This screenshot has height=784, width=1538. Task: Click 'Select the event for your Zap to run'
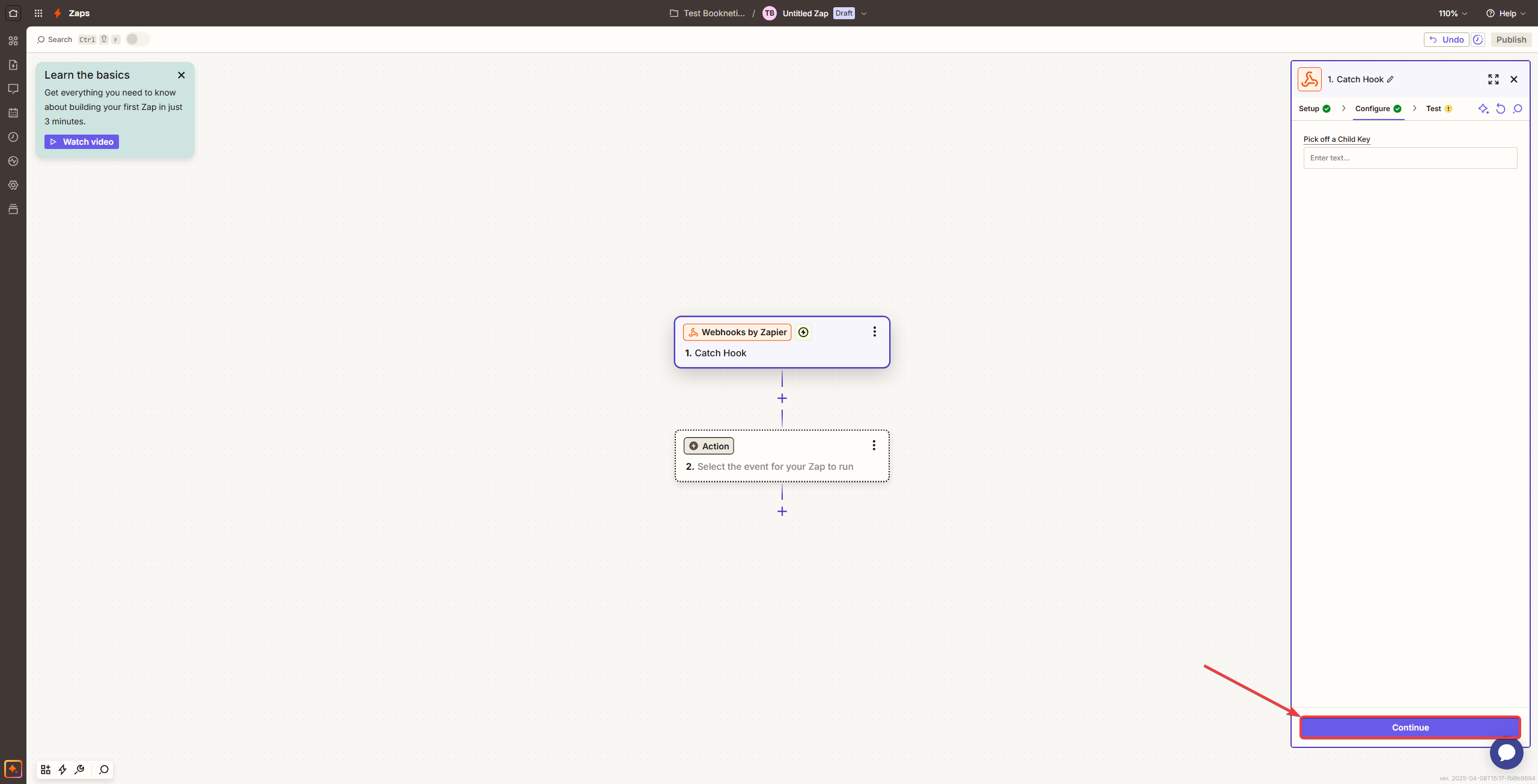tap(775, 467)
